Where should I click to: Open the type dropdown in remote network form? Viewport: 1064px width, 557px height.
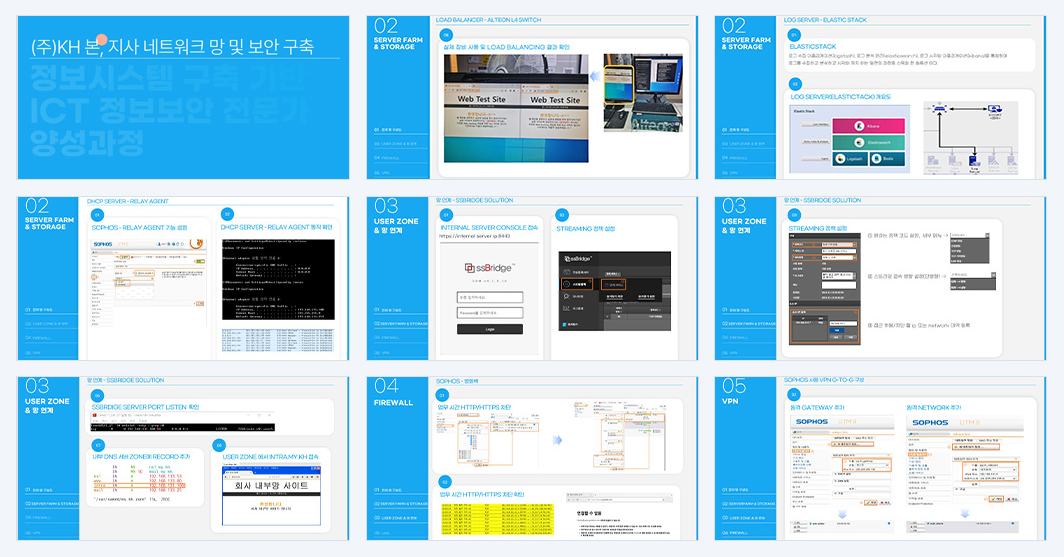[x=997, y=469]
